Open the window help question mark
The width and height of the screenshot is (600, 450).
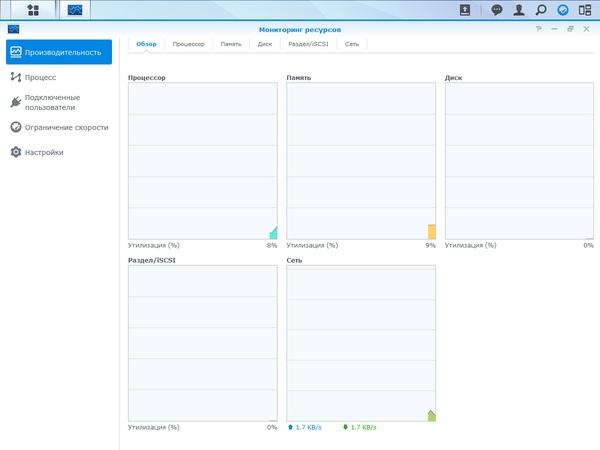[x=539, y=29]
